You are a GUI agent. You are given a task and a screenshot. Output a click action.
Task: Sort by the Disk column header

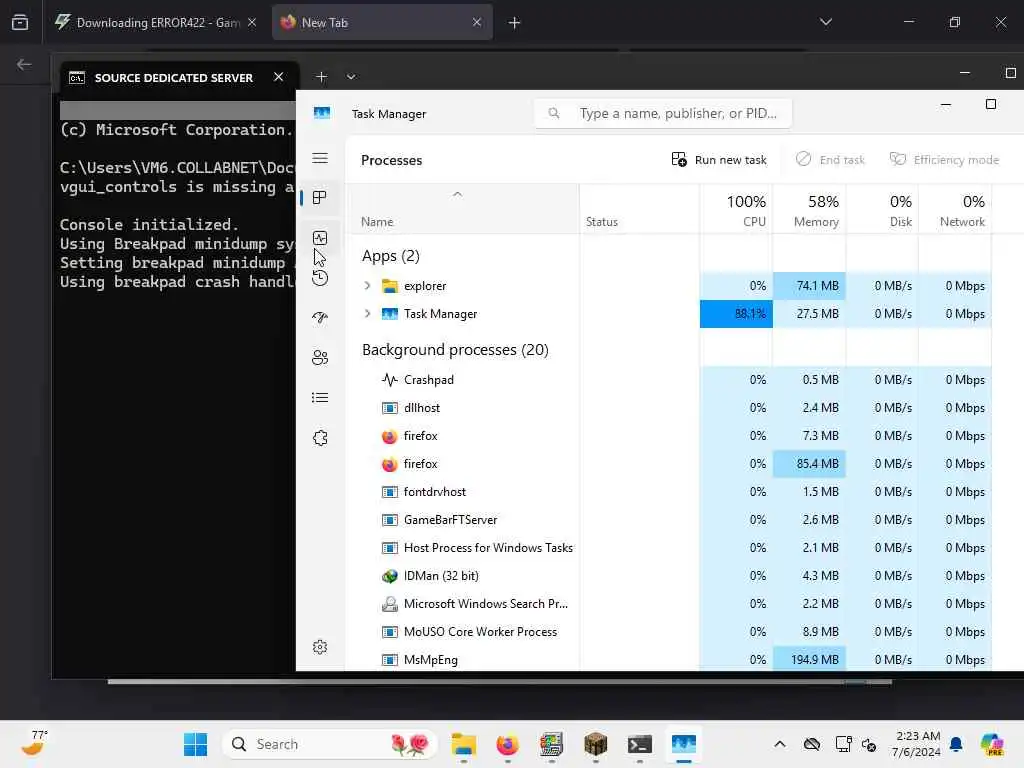(882, 209)
